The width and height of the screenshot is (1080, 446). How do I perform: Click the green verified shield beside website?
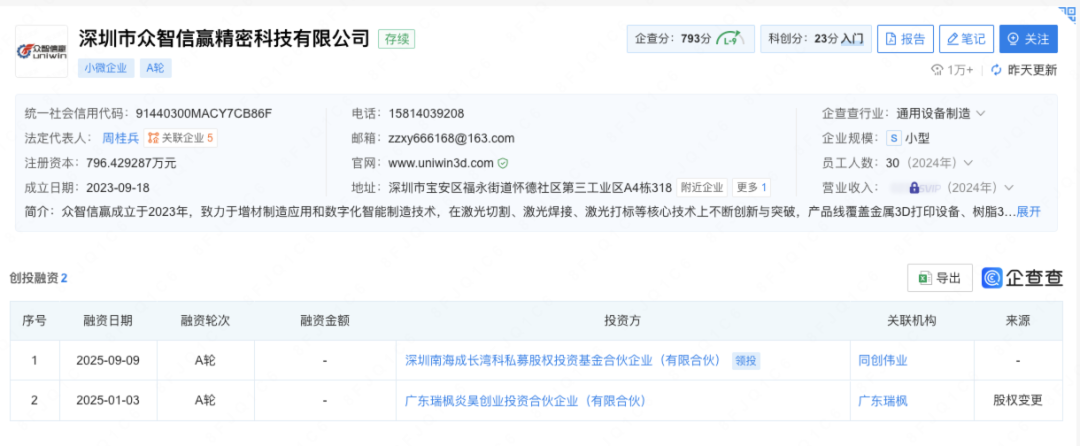pos(503,163)
